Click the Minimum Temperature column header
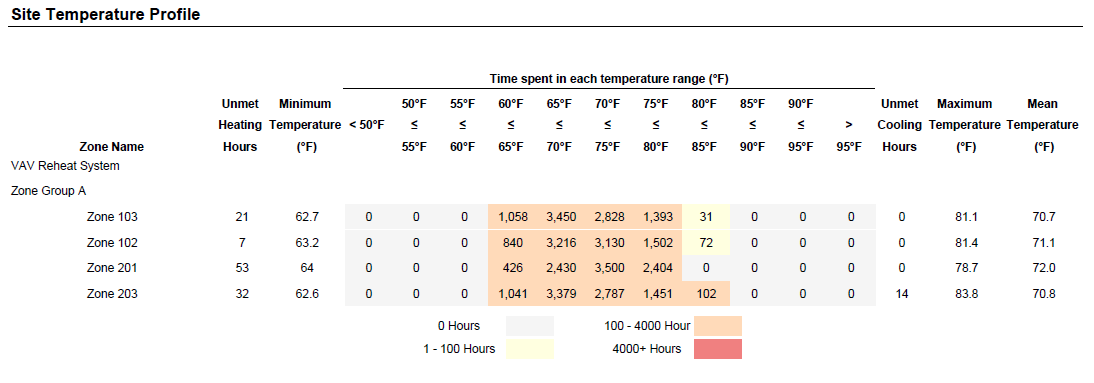This screenshot has height=383, width=1094. point(304,126)
